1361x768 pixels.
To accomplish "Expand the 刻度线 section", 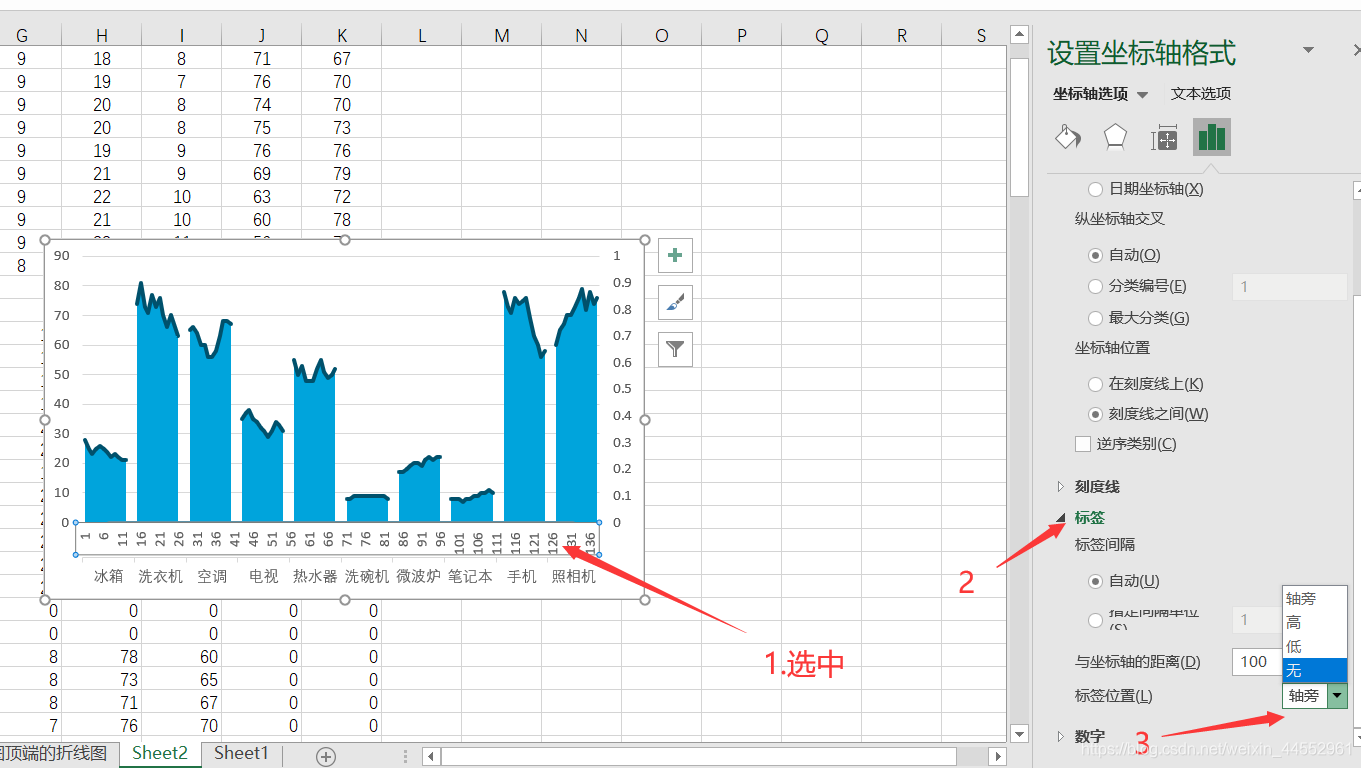I will [1061, 487].
